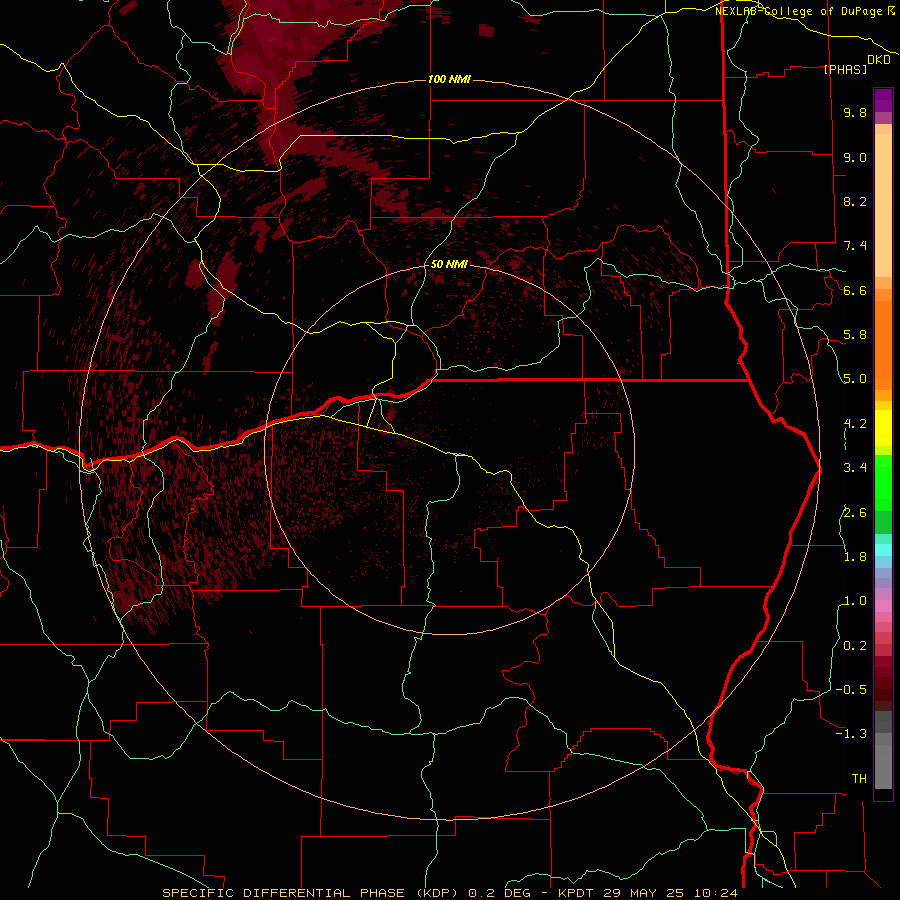Select the 0.2 scale value

coord(855,646)
